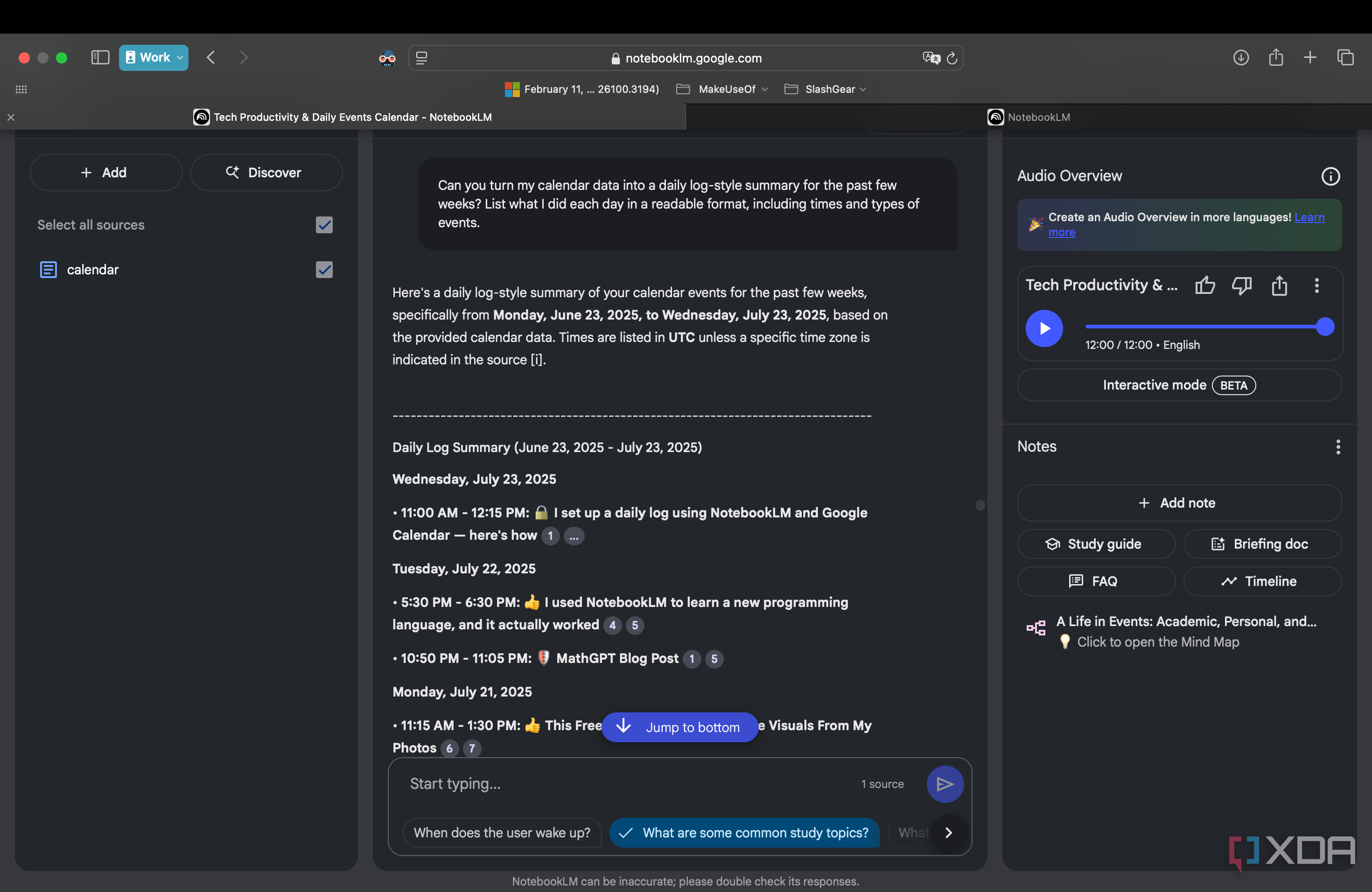Show more suggested questions arrow
The width and height of the screenshot is (1372, 892).
click(948, 833)
